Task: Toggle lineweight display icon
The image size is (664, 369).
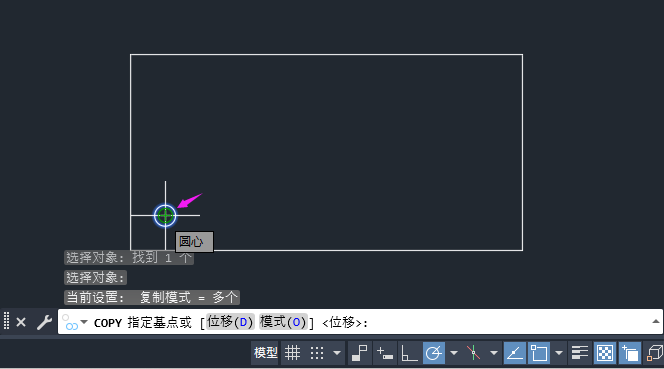Action: [579, 352]
